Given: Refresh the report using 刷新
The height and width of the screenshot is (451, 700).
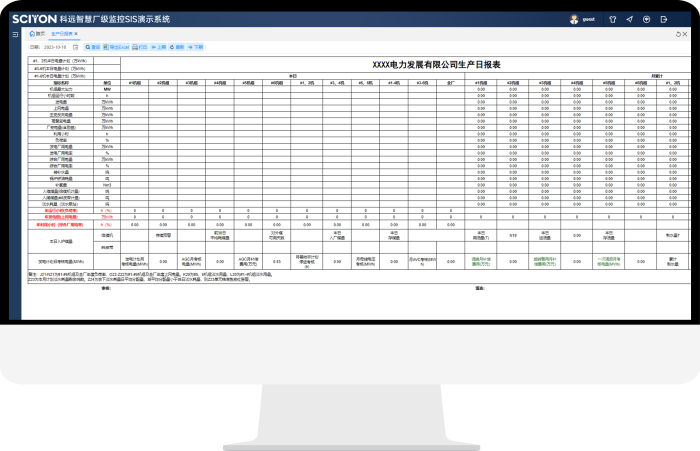Looking at the screenshot, I should coord(177,47).
